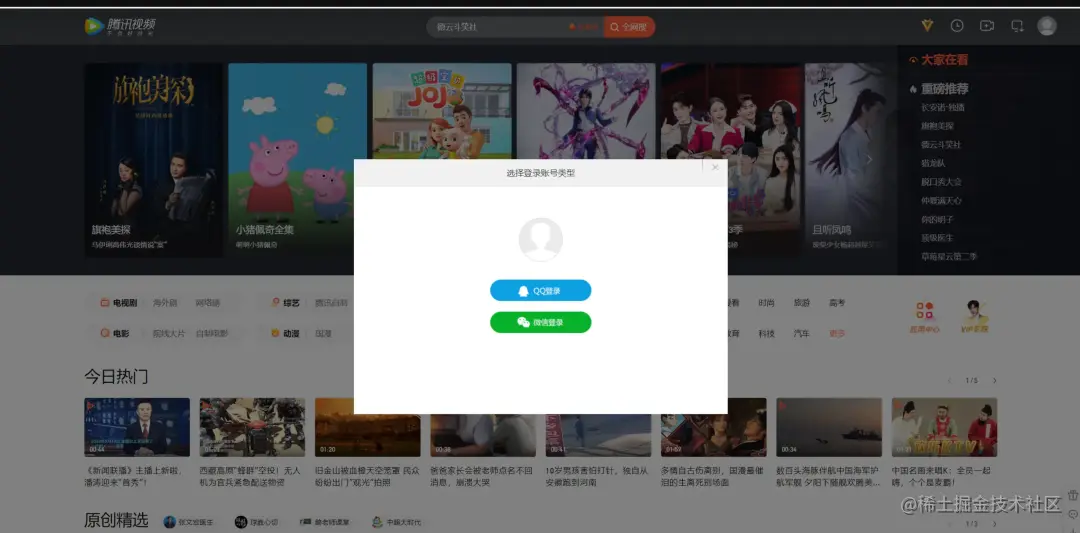Open the VIP影院 icon
Image resolution: width=1080 pixels, height=533 pixels.
pyautogui.click(x=974, y=317)
